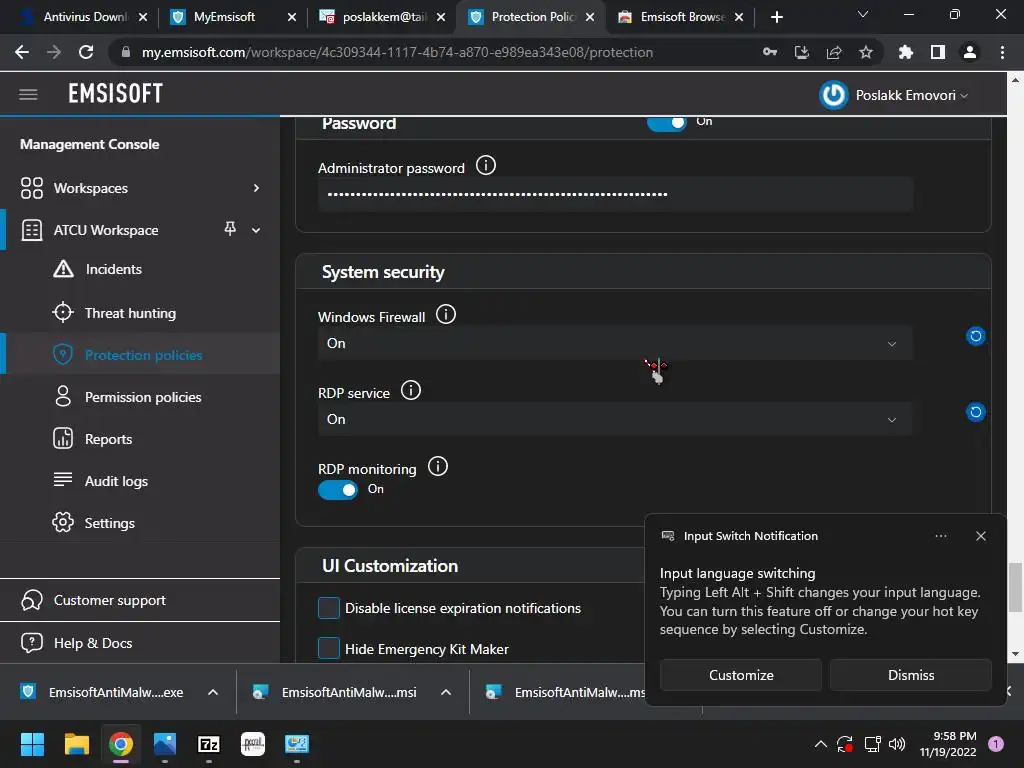Click the Workspaces grid icon

pyautogui.click(x=31, y=188)
